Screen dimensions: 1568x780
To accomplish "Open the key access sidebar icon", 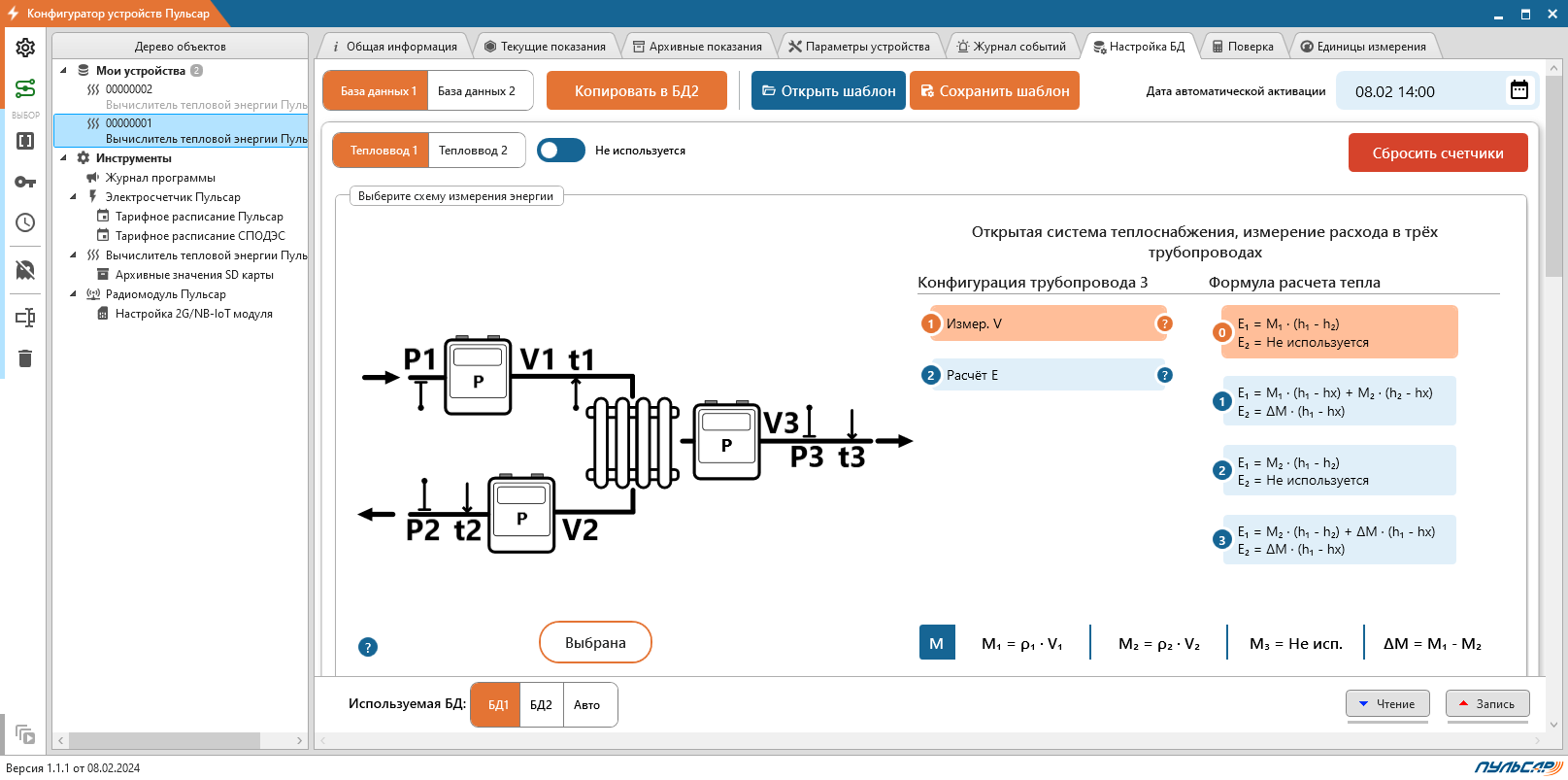I will [25, 182].
